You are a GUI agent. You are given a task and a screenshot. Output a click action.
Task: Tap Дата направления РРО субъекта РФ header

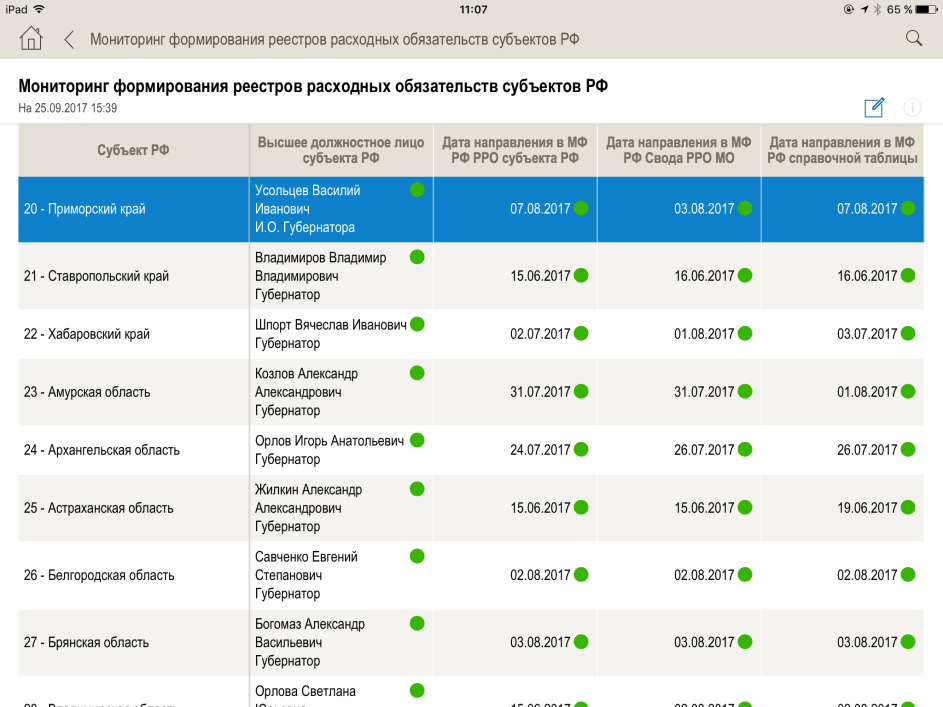point(515,150)
